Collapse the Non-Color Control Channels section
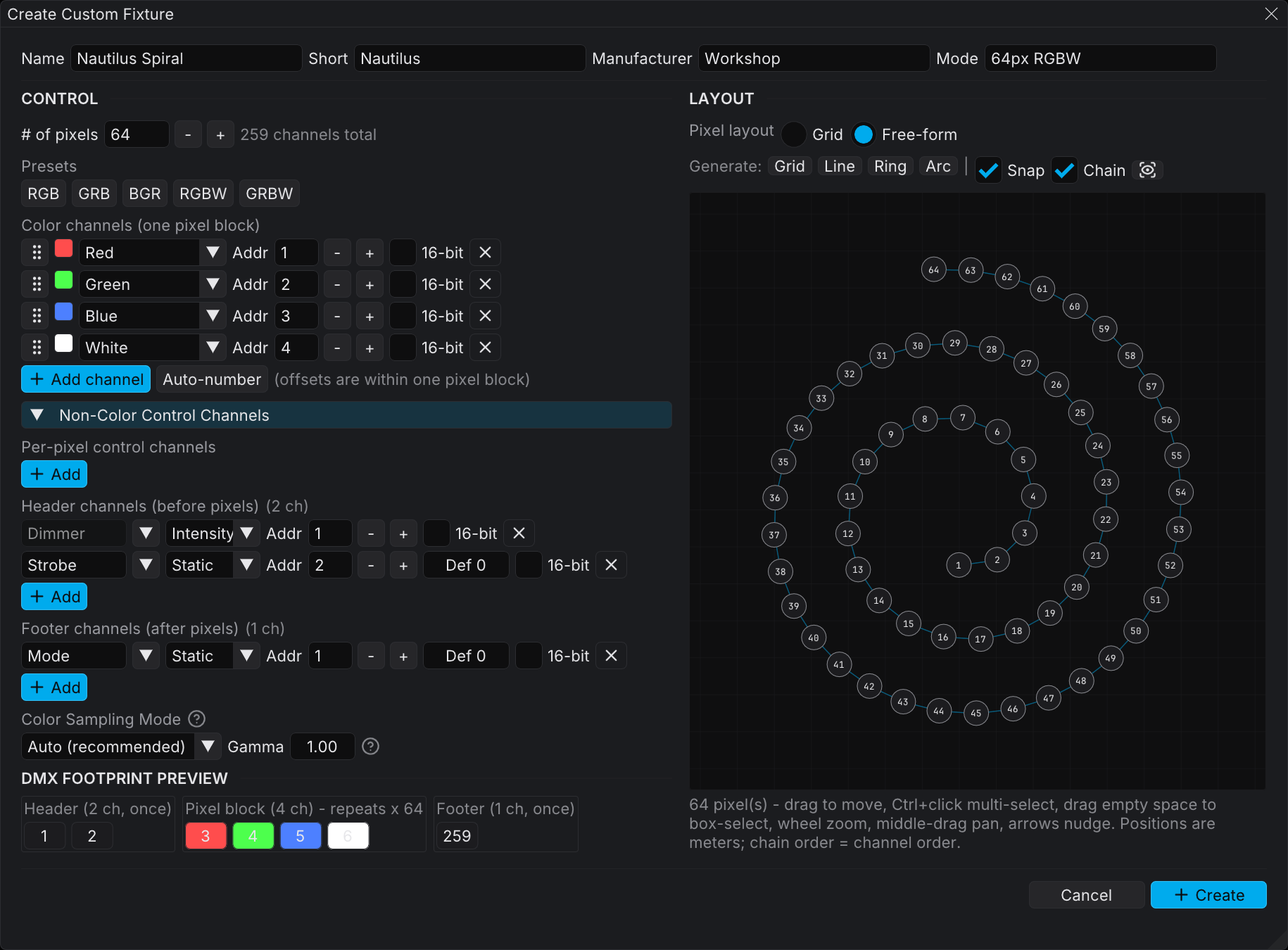Screen dimensions: 1288x950 click(x=346, y=415)
